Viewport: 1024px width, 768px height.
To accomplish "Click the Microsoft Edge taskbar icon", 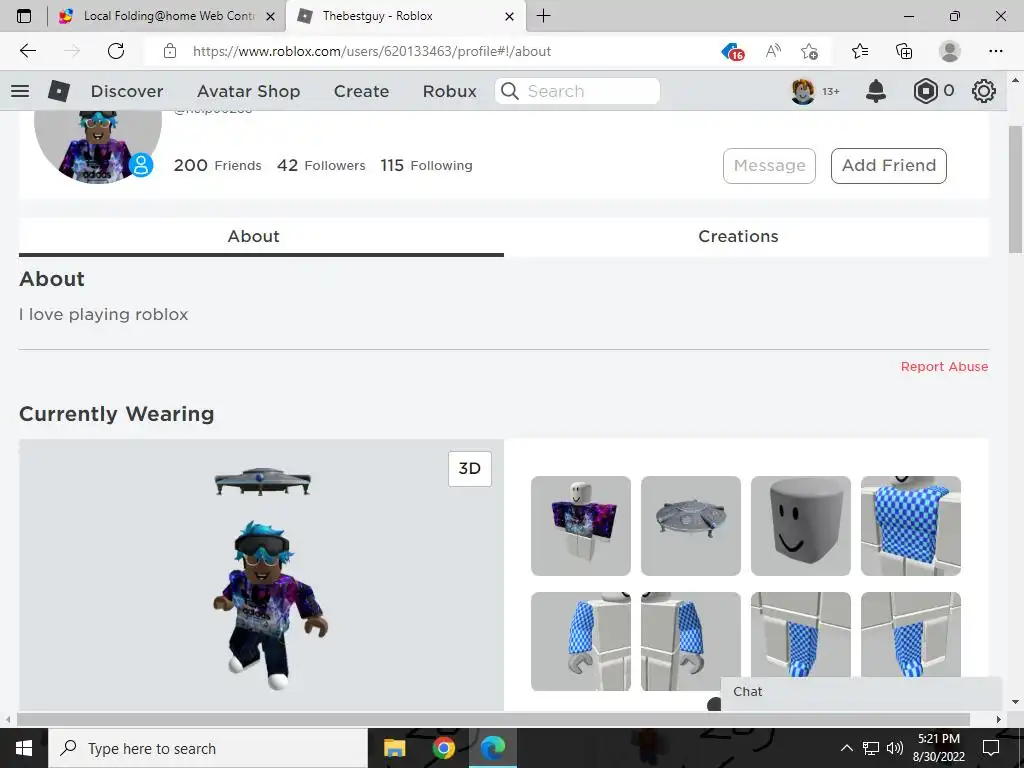I will (x=493, y=748).
